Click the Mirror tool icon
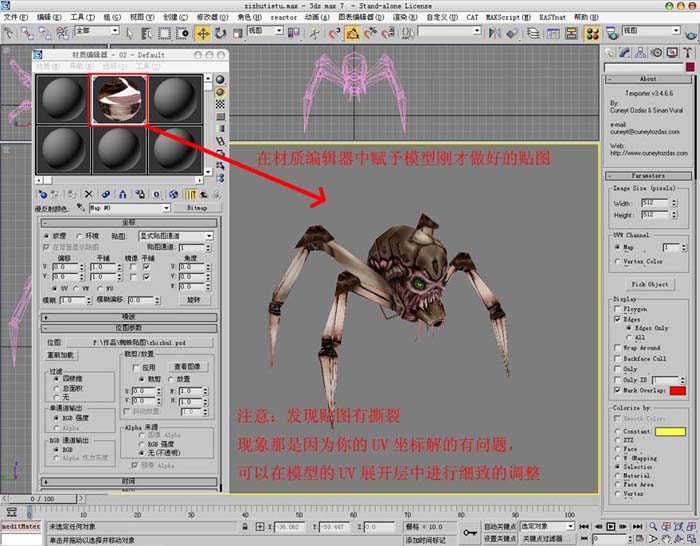Screen dimensions: 700x546 point(495,33)
